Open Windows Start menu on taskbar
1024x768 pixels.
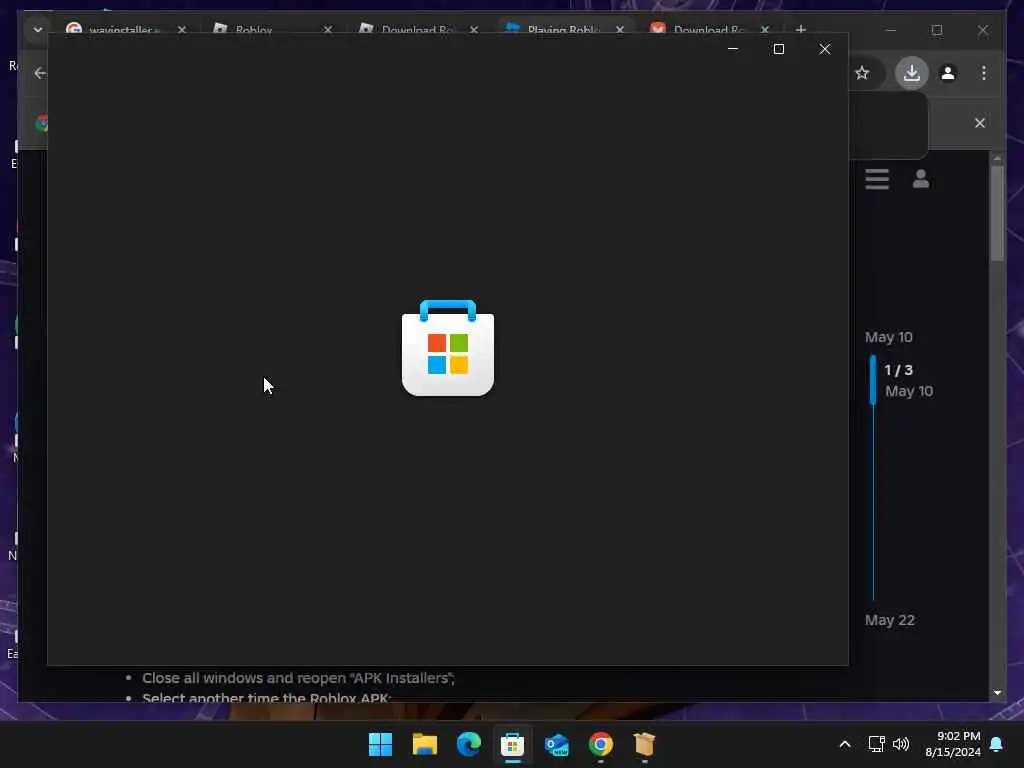click(380, 744)
